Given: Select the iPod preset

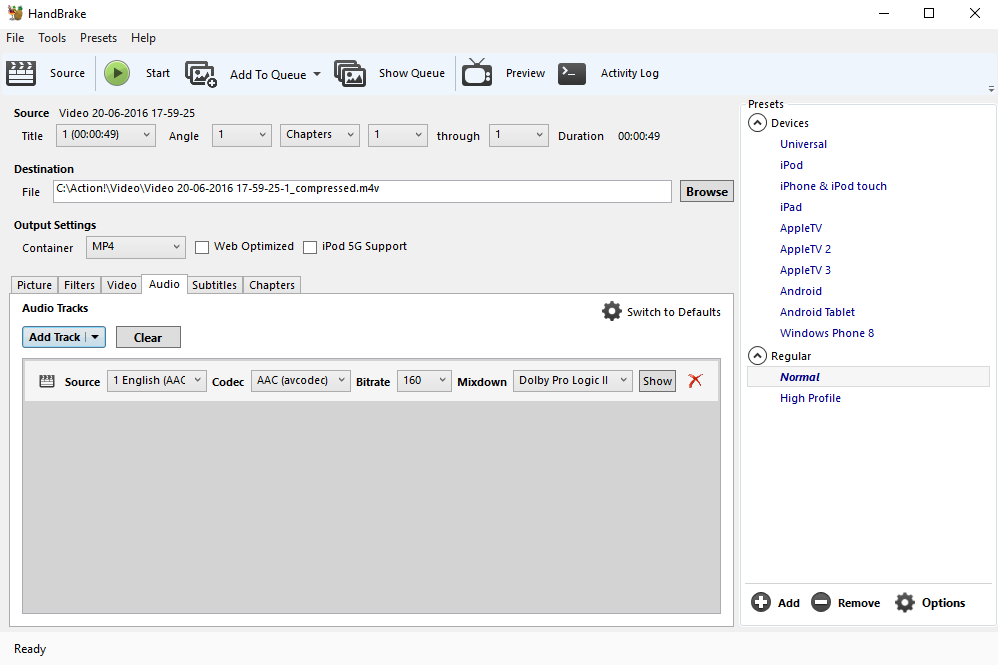Looking at the screenshot, I should pos(791,165).
